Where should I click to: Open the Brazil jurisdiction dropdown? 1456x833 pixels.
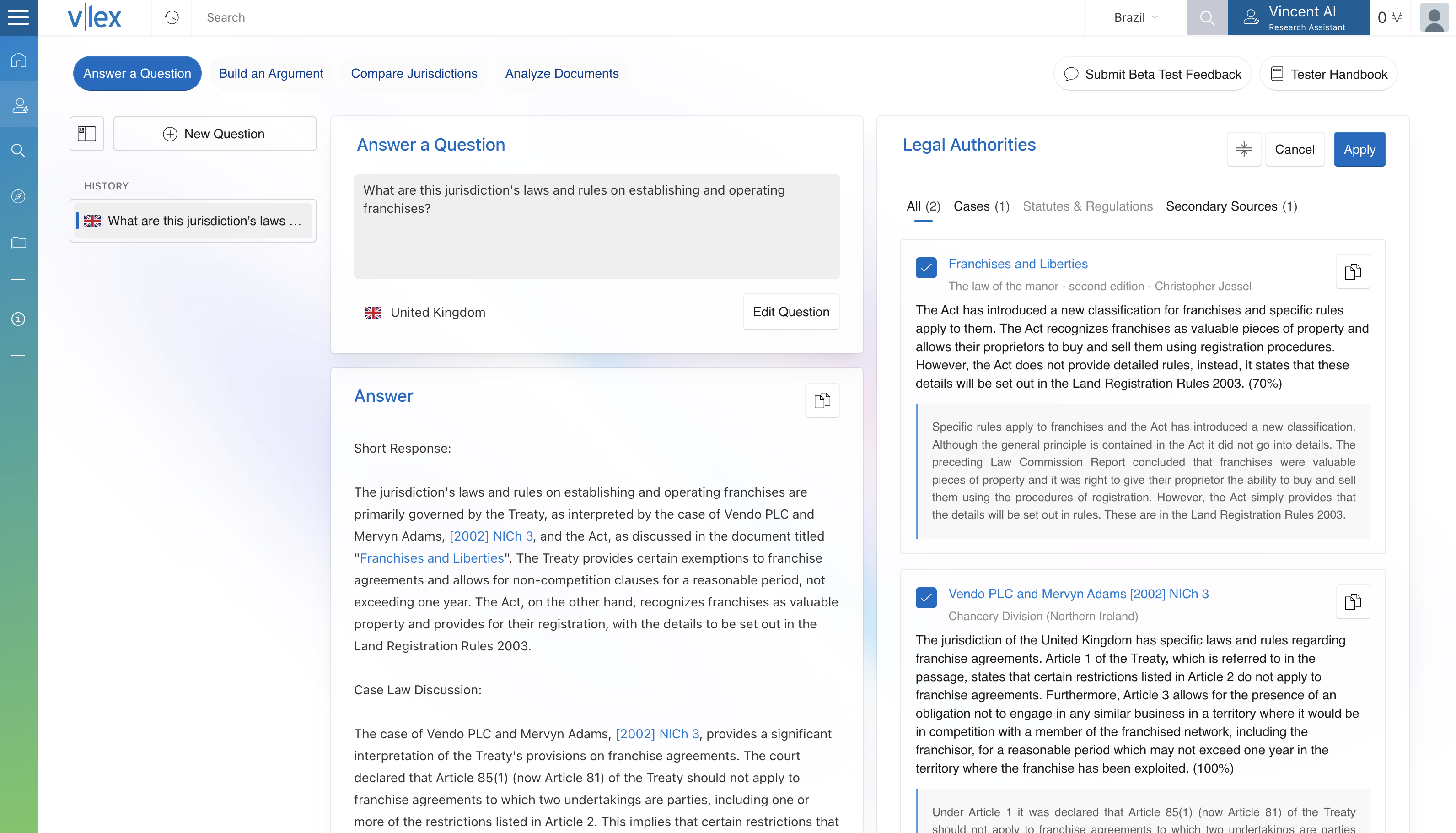(x=1135, y=17)
